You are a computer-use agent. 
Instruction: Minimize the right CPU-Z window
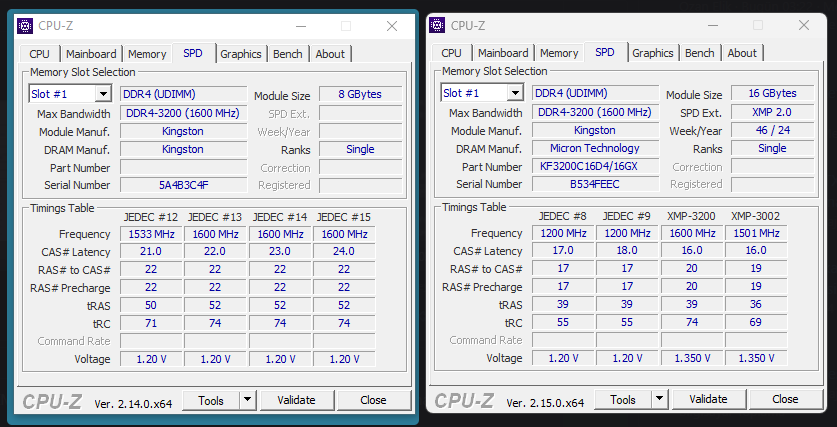tap(713, 25)
